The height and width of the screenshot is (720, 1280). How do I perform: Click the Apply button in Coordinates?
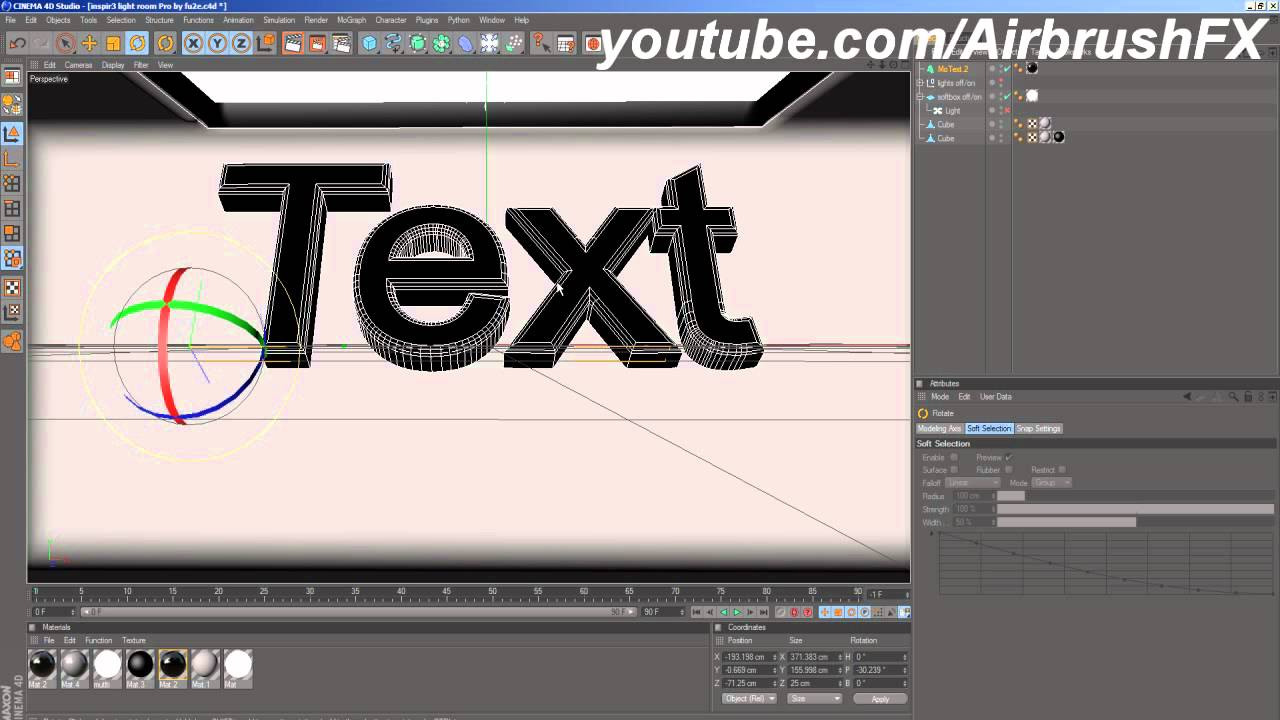tap(880, 698)
